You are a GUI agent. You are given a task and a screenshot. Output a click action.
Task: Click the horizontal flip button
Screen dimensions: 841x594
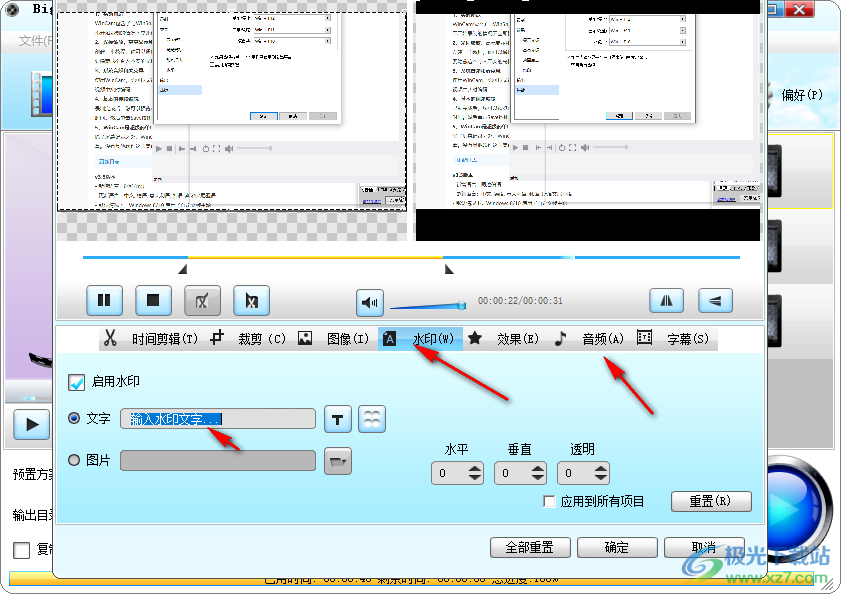(x=666, y=300)
